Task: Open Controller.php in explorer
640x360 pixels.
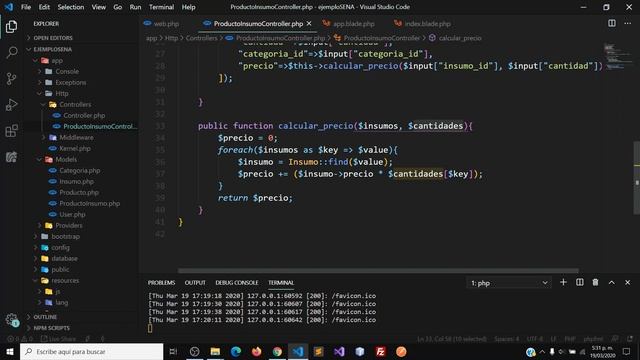Action: point(81,116)
